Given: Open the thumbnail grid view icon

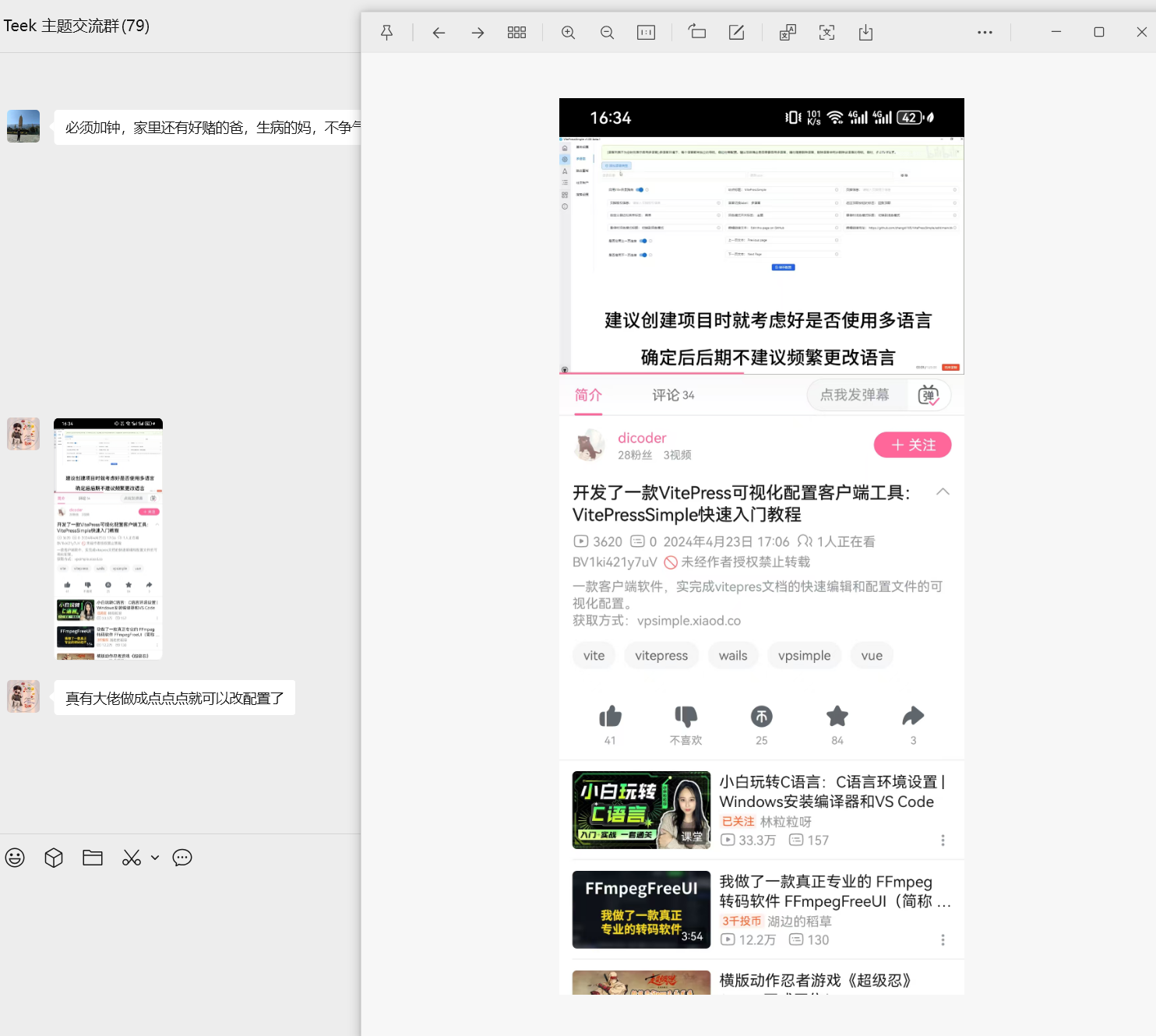Looking at the screenshot, I should pyautogui.click(x=516, y=32).
